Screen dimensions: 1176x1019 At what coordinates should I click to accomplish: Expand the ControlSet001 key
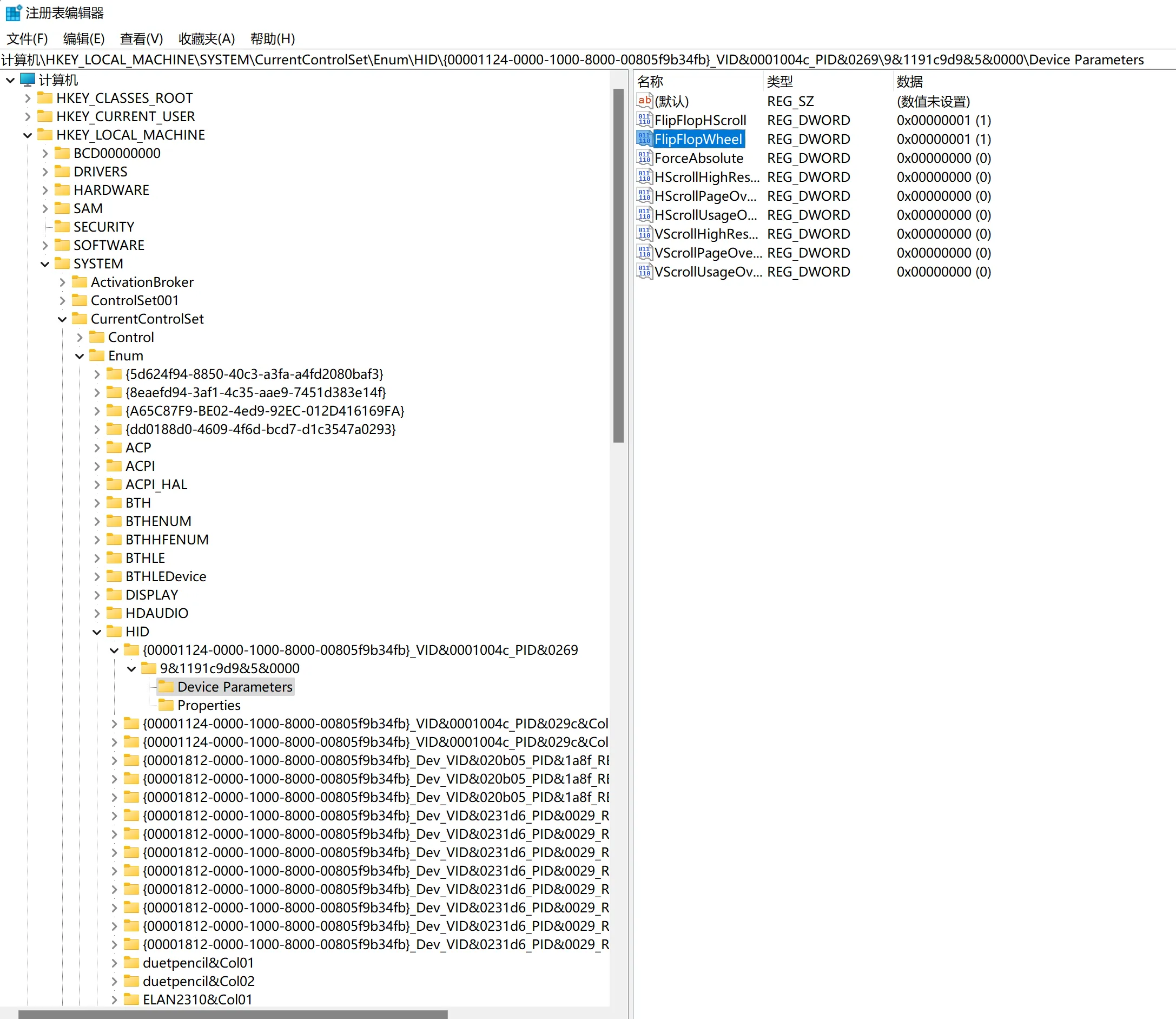pos(63,300)
